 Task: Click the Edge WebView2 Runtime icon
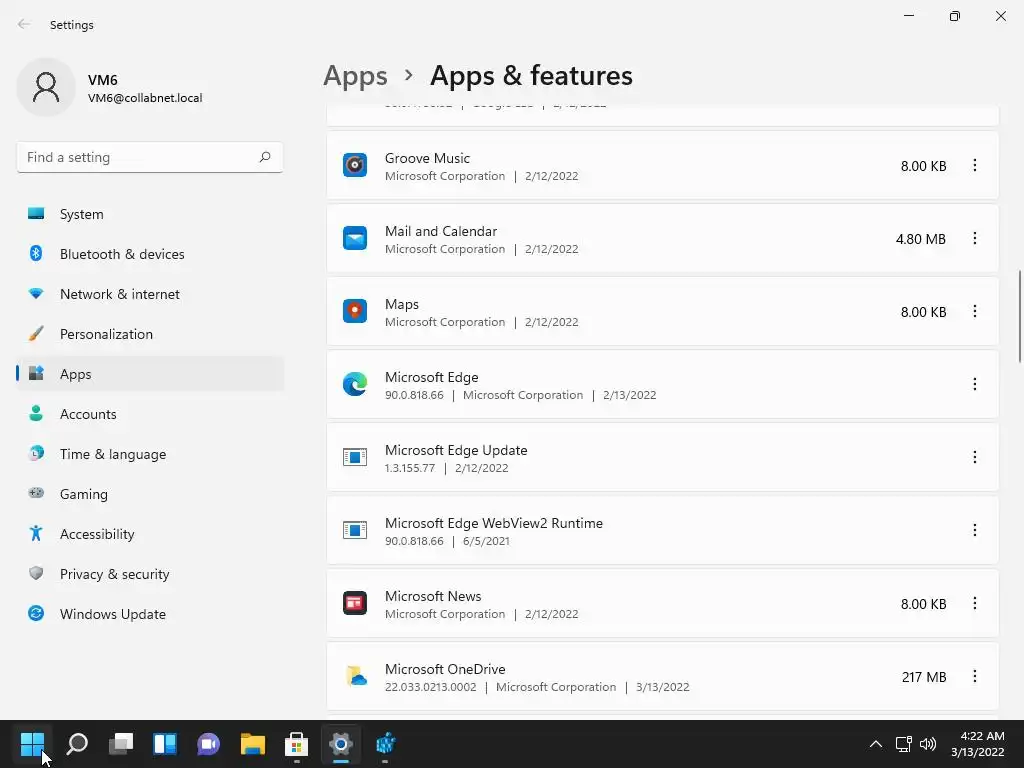click(x=355, y=530)
